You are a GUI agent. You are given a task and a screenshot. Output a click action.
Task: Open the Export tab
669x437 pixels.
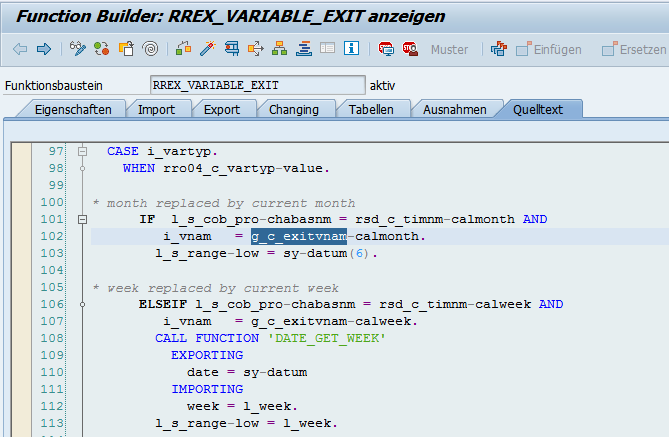(222, 110)
